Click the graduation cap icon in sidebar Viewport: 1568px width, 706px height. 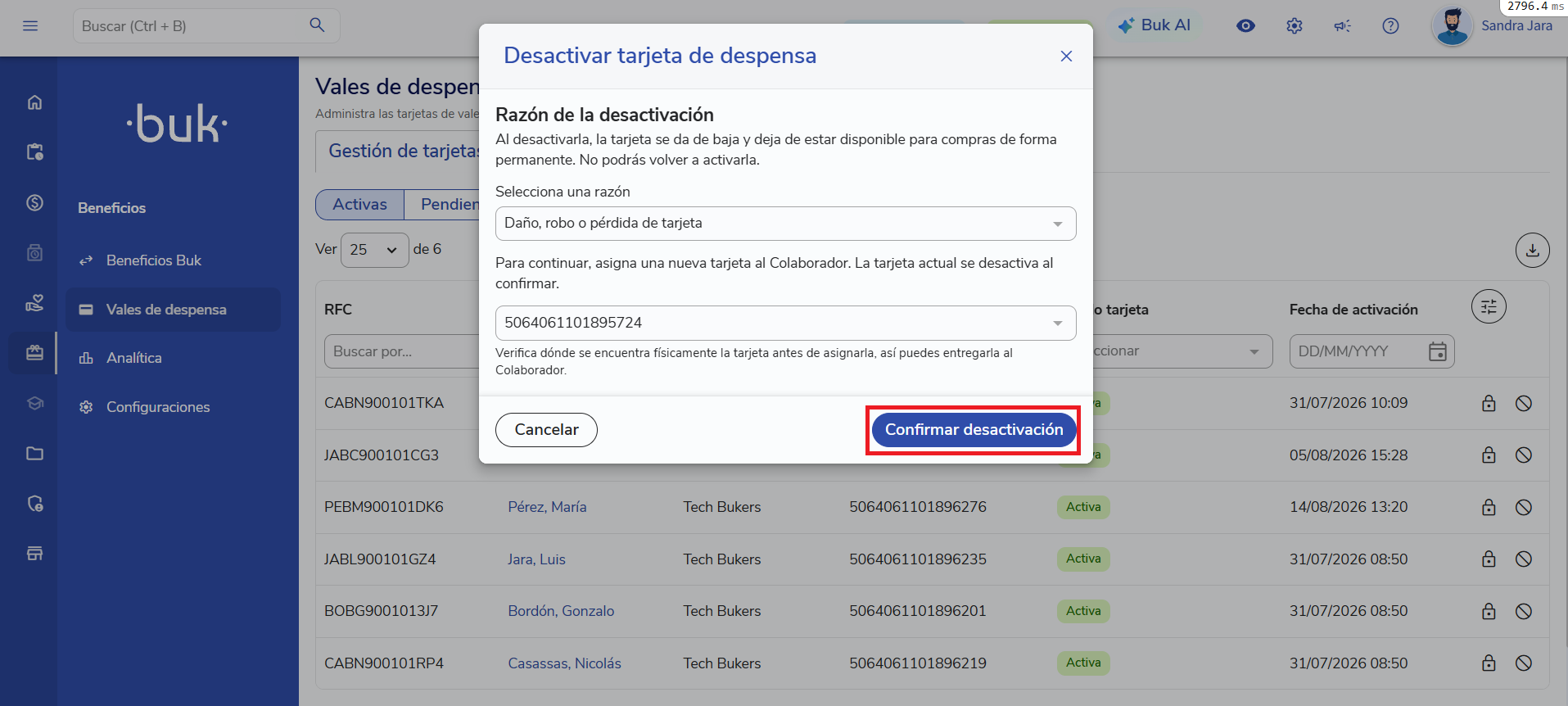[x=34, y=403]
